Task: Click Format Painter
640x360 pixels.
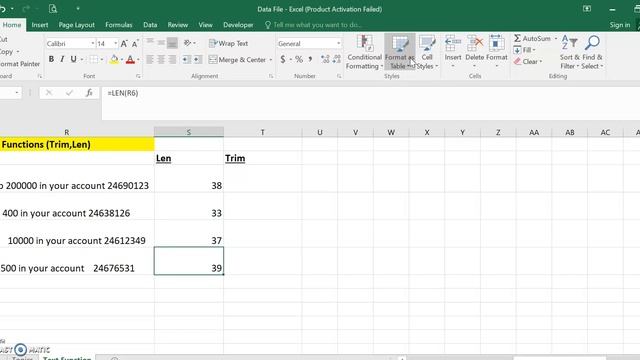Action: click(20, 64)
